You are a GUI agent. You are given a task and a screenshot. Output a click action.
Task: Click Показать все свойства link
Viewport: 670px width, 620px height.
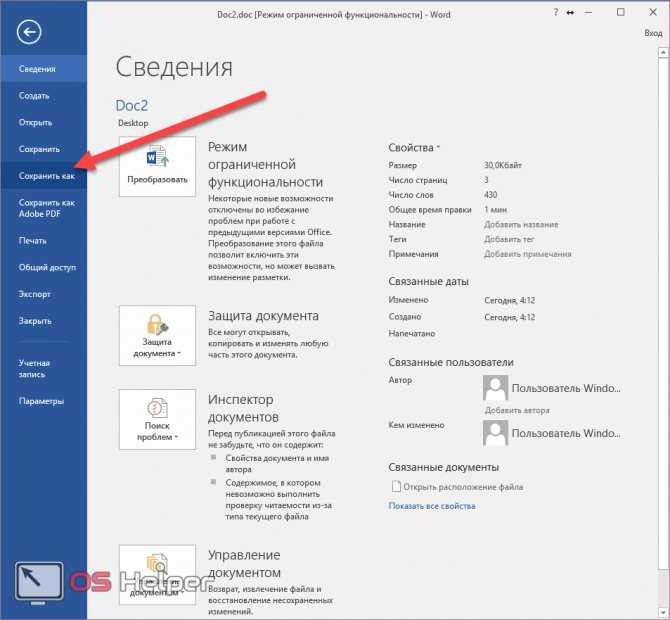point(432,506)
